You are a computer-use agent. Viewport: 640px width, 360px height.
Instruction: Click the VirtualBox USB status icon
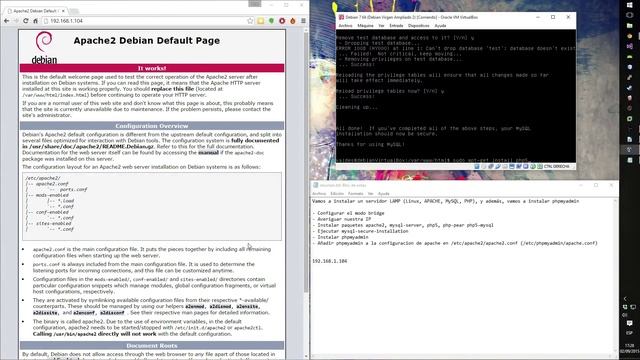pos(498,167)
